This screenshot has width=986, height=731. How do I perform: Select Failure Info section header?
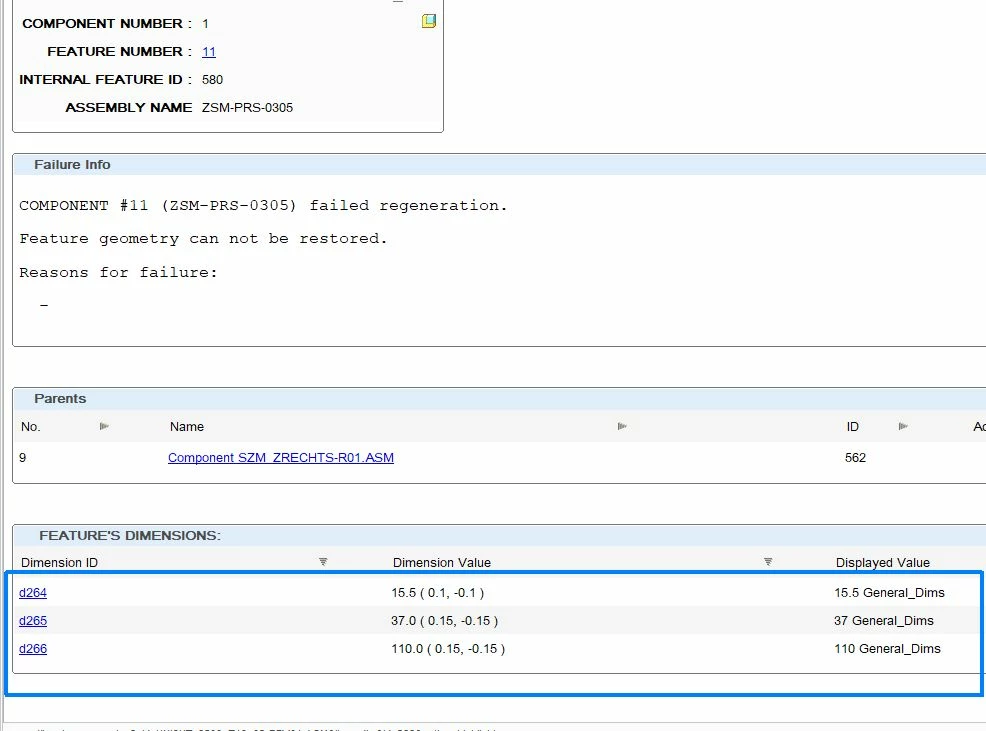pos(72,165)
